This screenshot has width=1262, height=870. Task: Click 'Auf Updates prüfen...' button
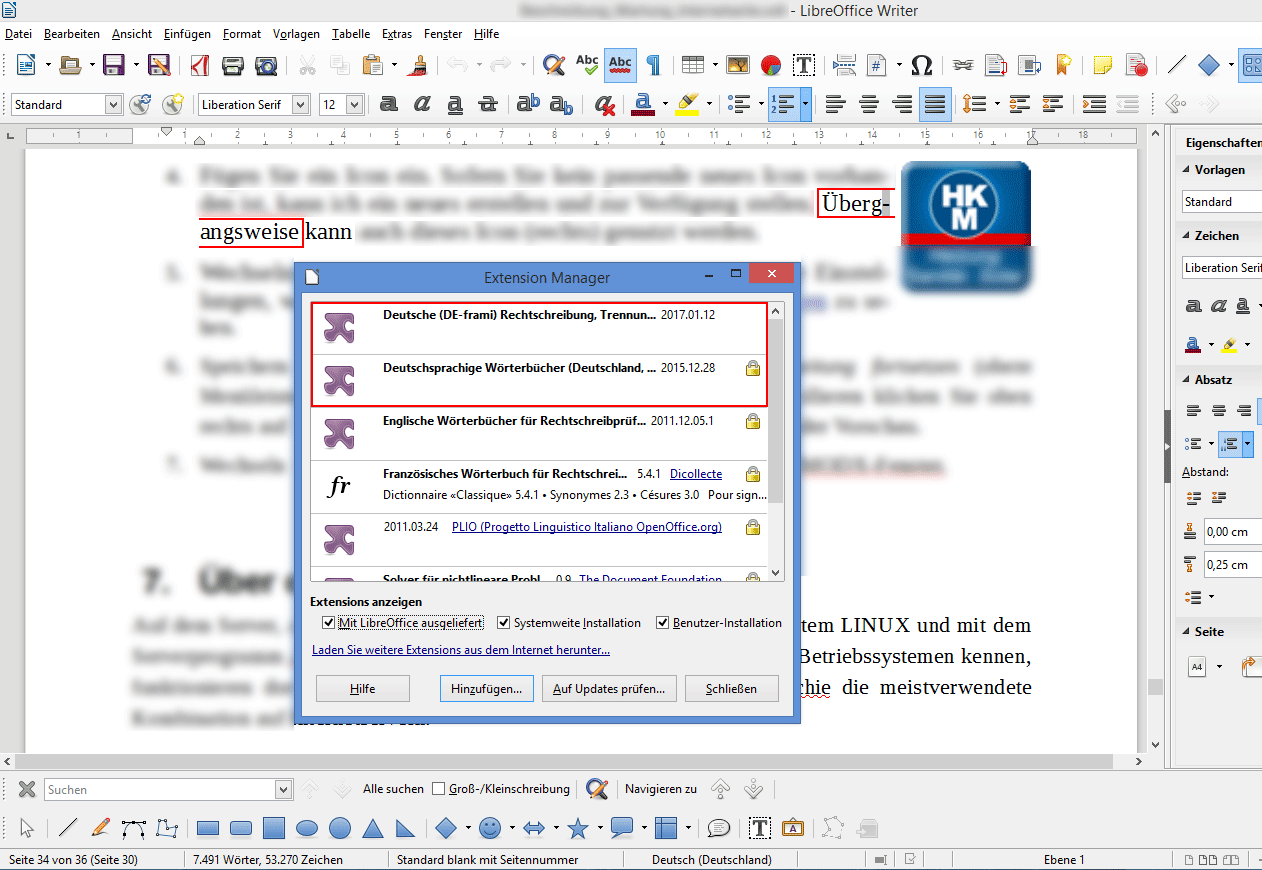[610, 689]
